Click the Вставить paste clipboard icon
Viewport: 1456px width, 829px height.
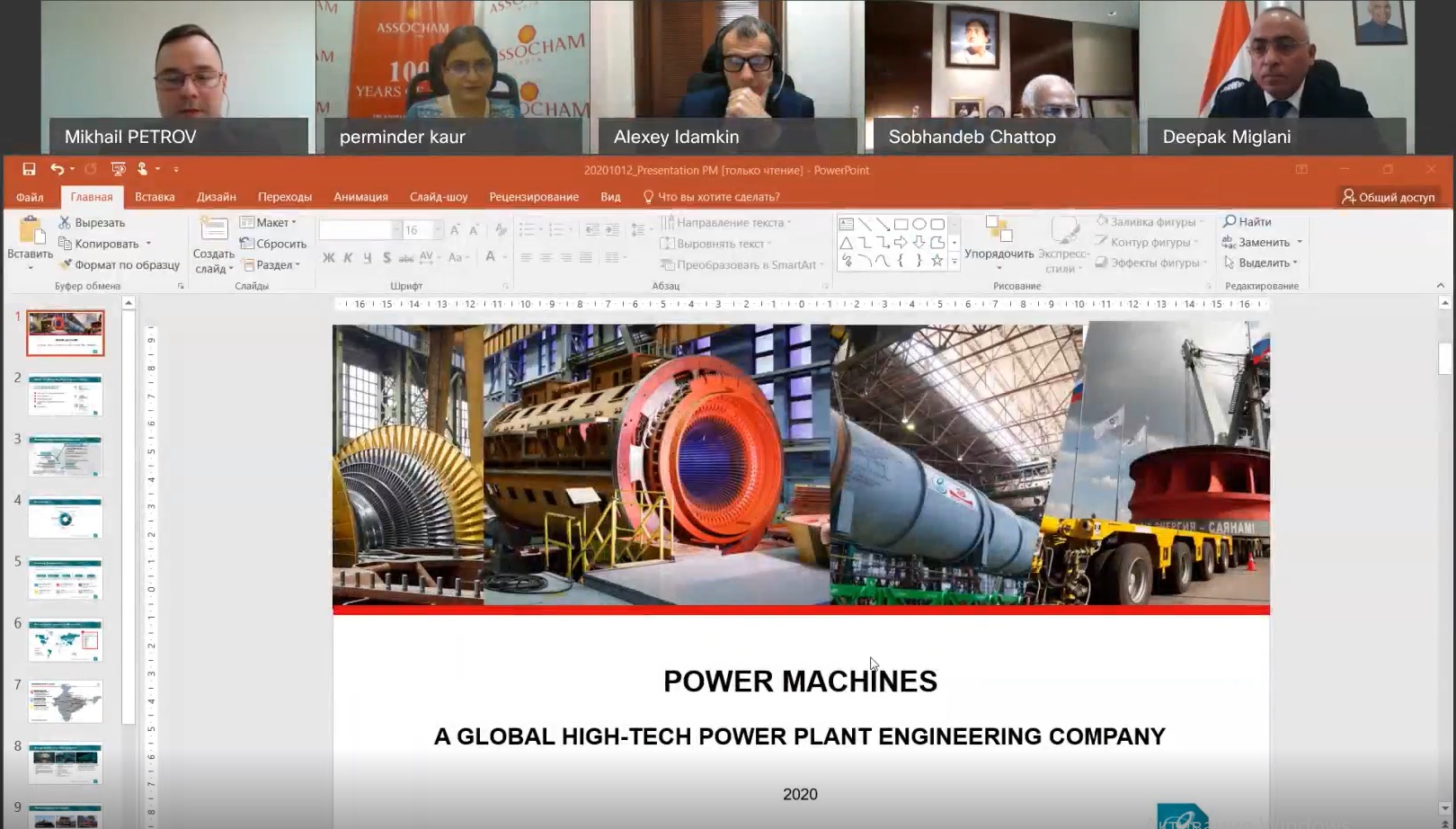point(31,230)
